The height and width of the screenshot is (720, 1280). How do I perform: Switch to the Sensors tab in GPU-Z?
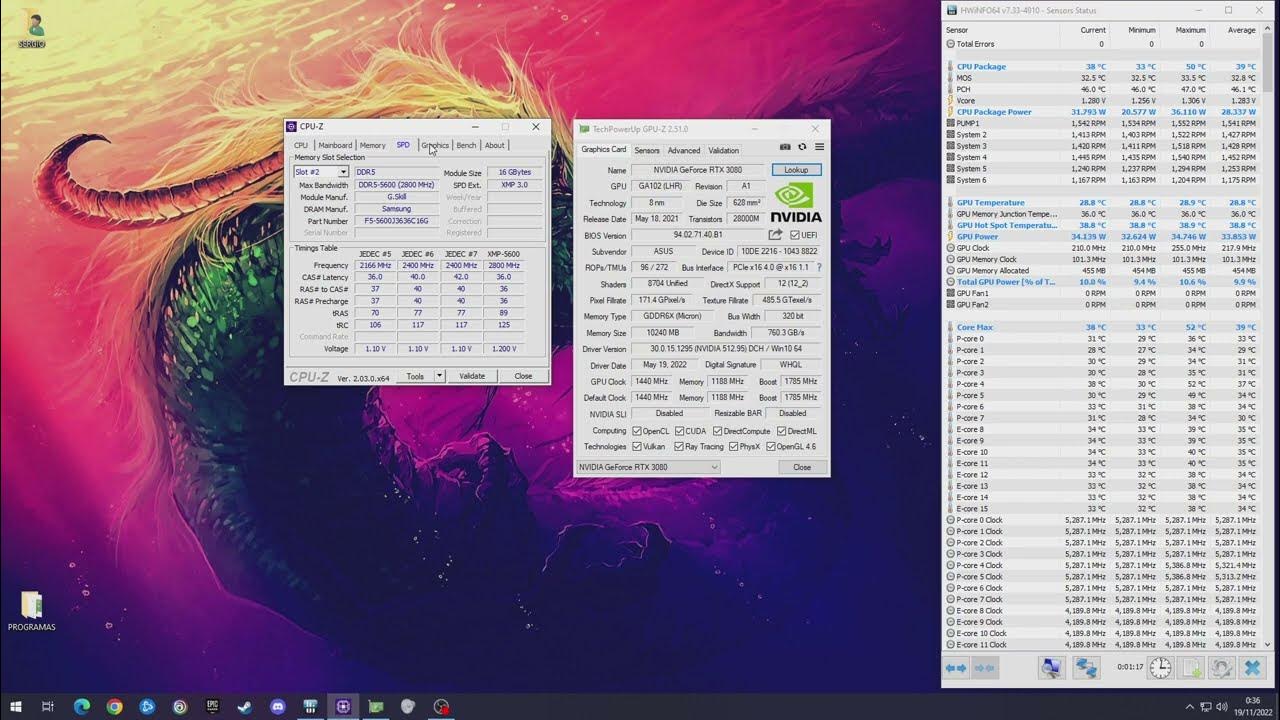coord(647,150)
